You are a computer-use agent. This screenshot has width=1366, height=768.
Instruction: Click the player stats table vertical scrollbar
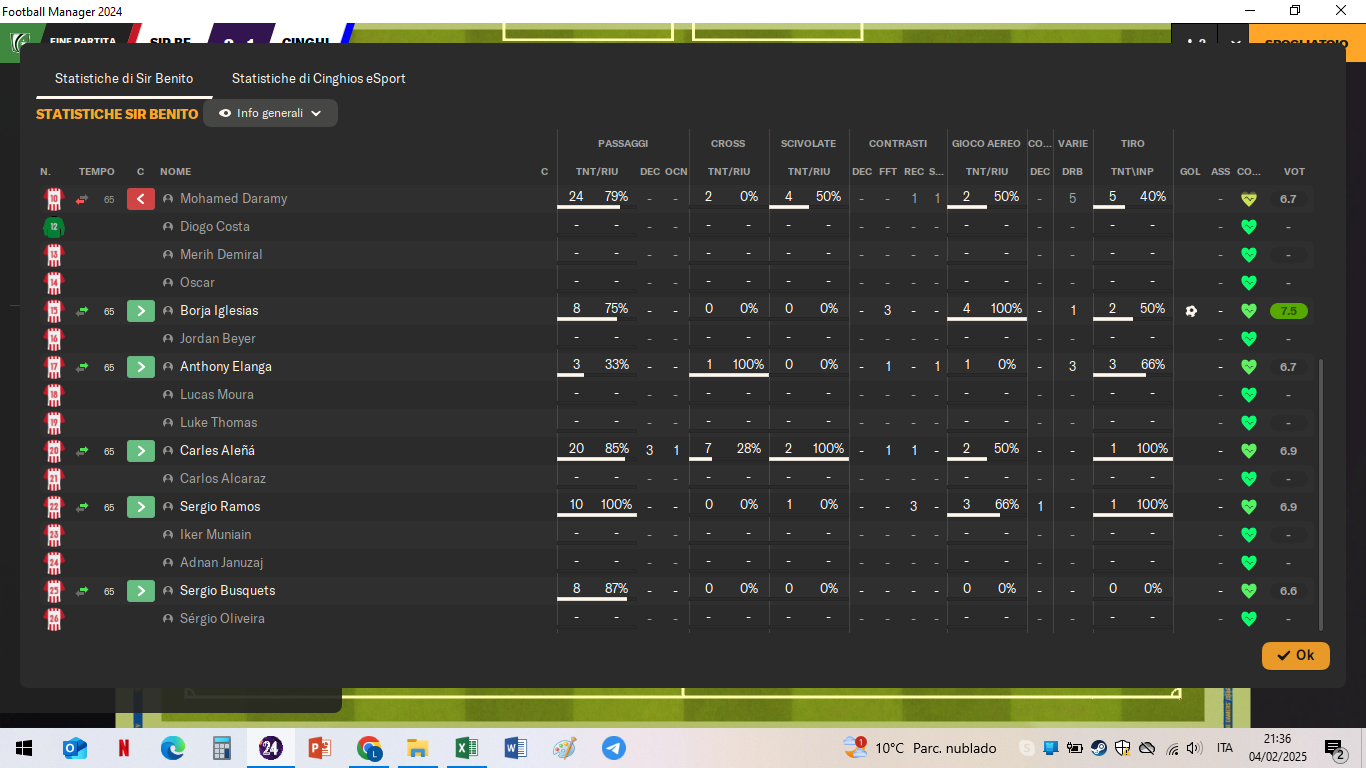1322,494
